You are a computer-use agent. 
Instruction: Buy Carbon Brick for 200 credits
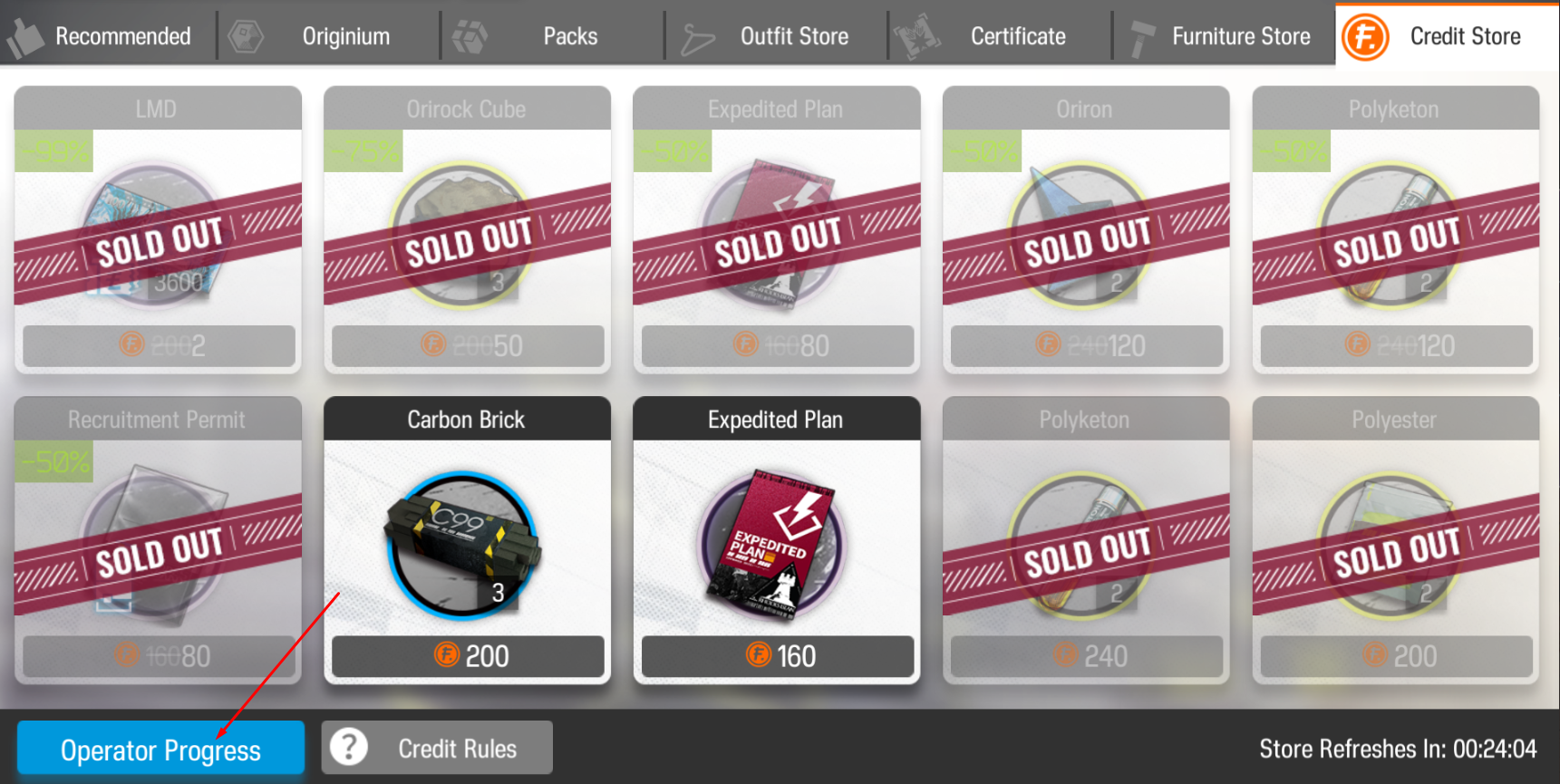[468, 656]
